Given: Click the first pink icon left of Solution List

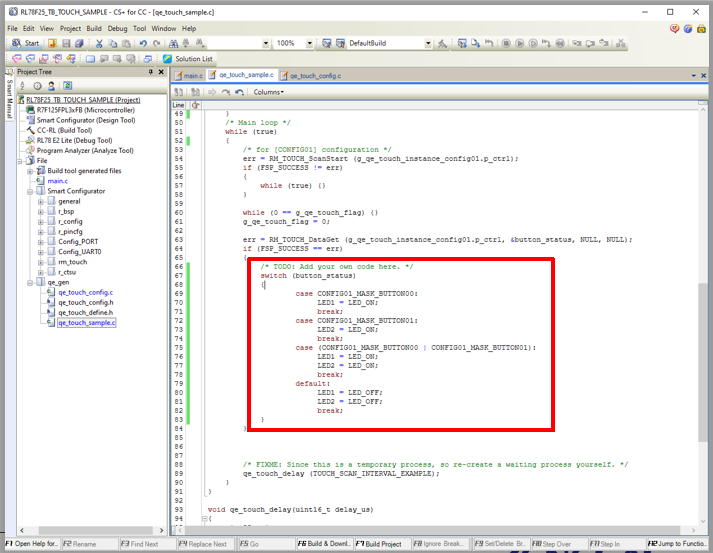Looking at the screenshot, I should (x=17, y=59).
